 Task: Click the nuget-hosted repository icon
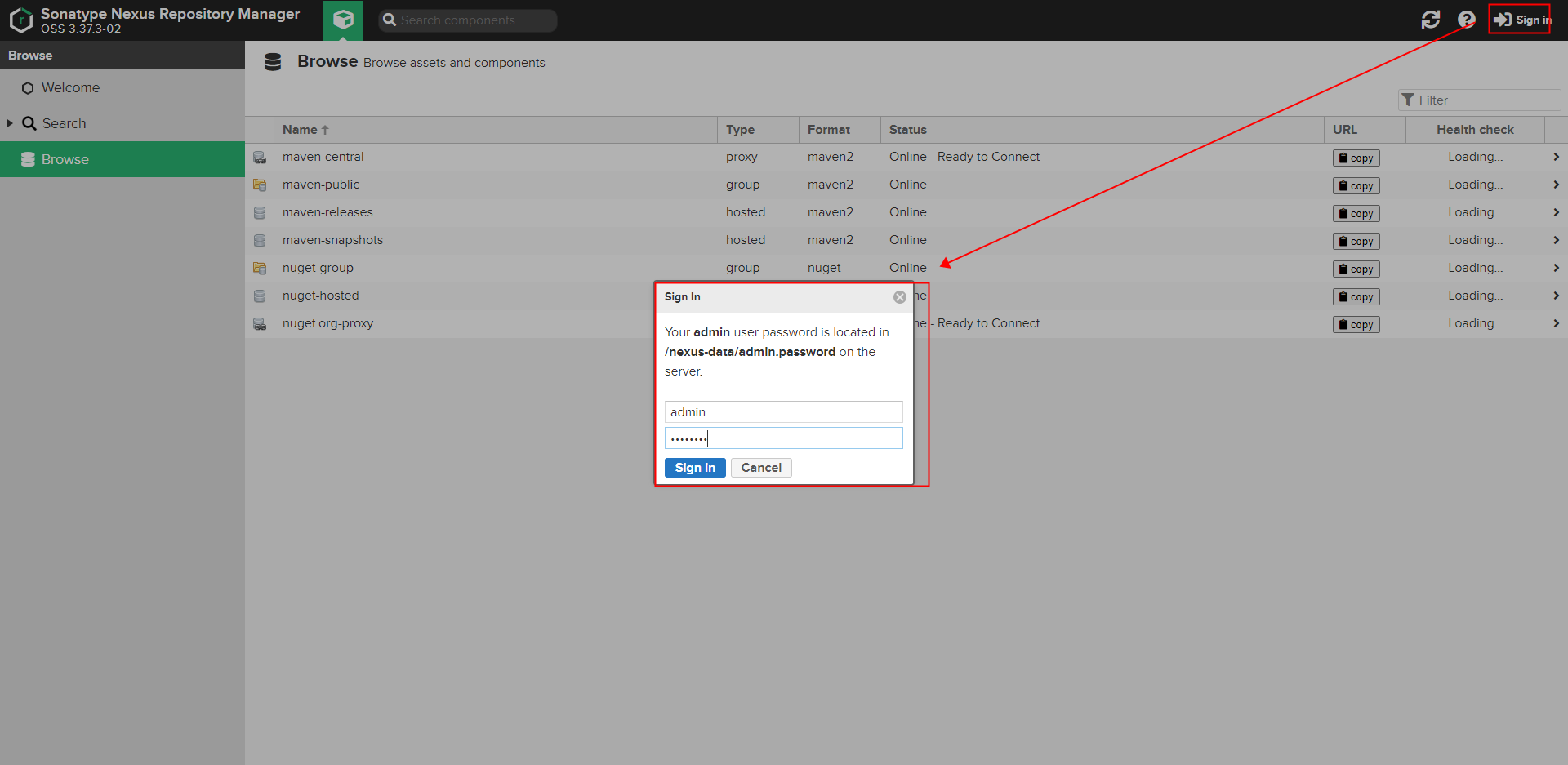click(260, 296)
